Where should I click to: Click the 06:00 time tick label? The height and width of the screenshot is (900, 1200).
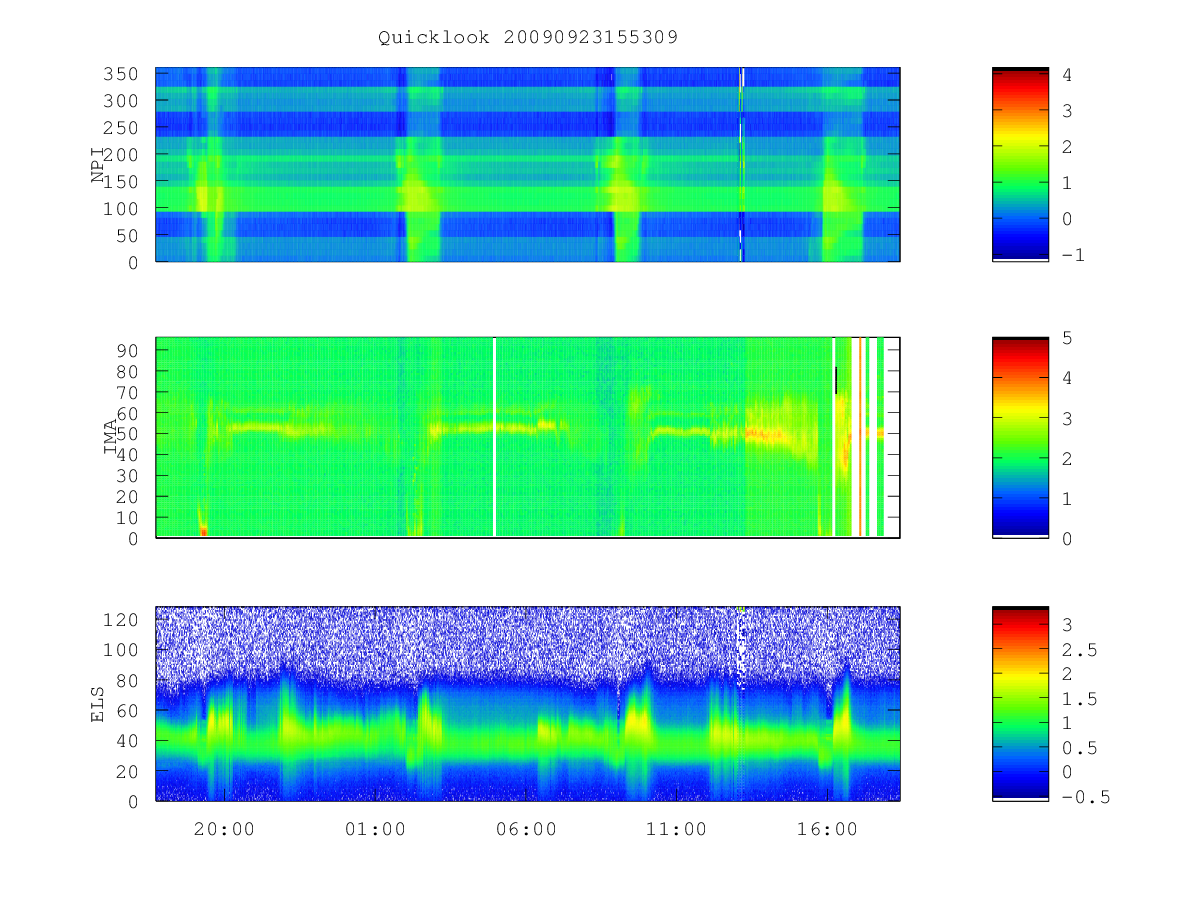click(526, 829)
